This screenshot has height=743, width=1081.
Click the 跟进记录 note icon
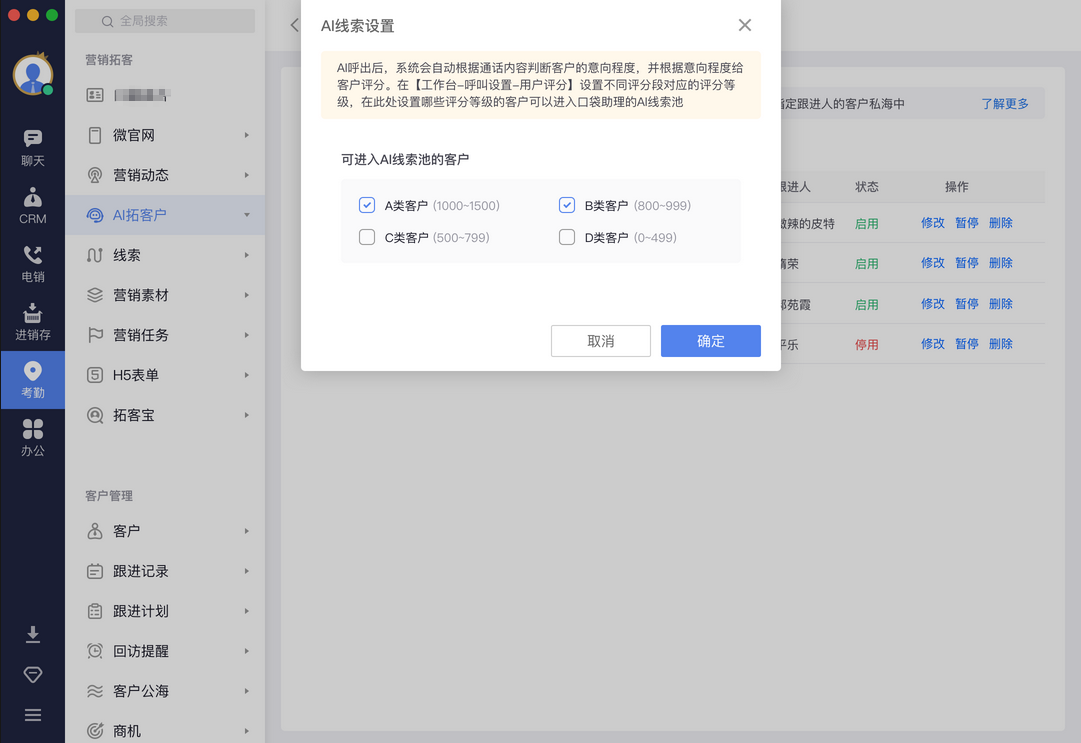[x=95, y=571]
